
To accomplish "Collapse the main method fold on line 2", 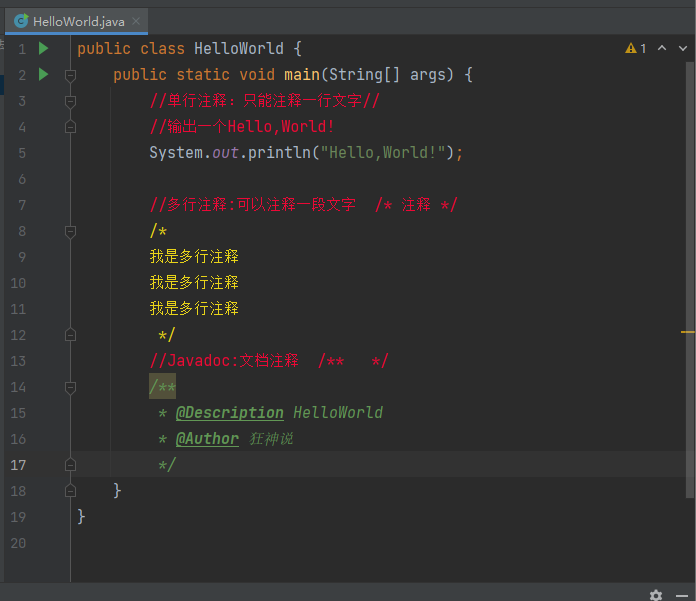I will tap(70, 75).
